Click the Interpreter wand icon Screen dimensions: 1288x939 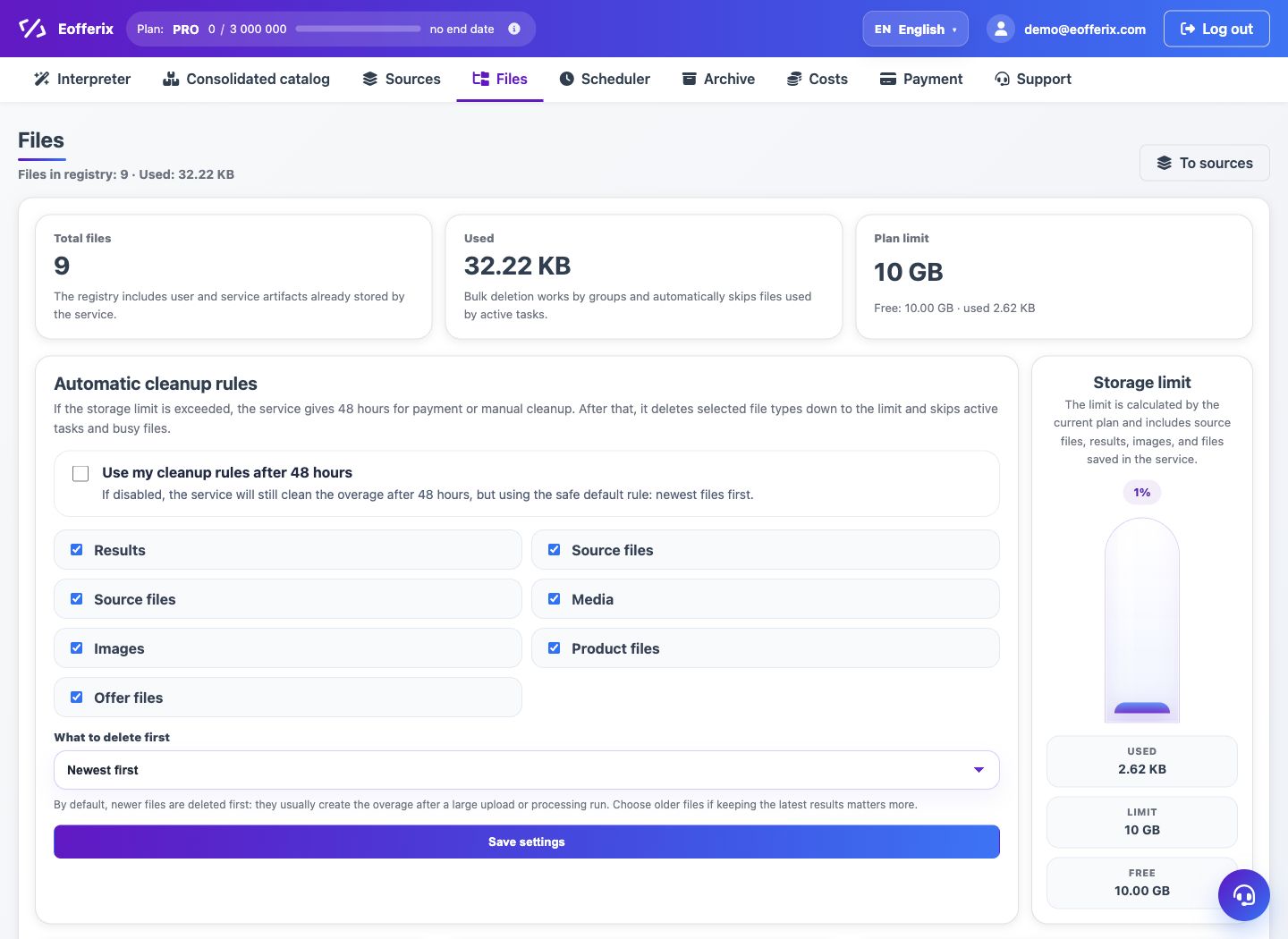(41, 79)
